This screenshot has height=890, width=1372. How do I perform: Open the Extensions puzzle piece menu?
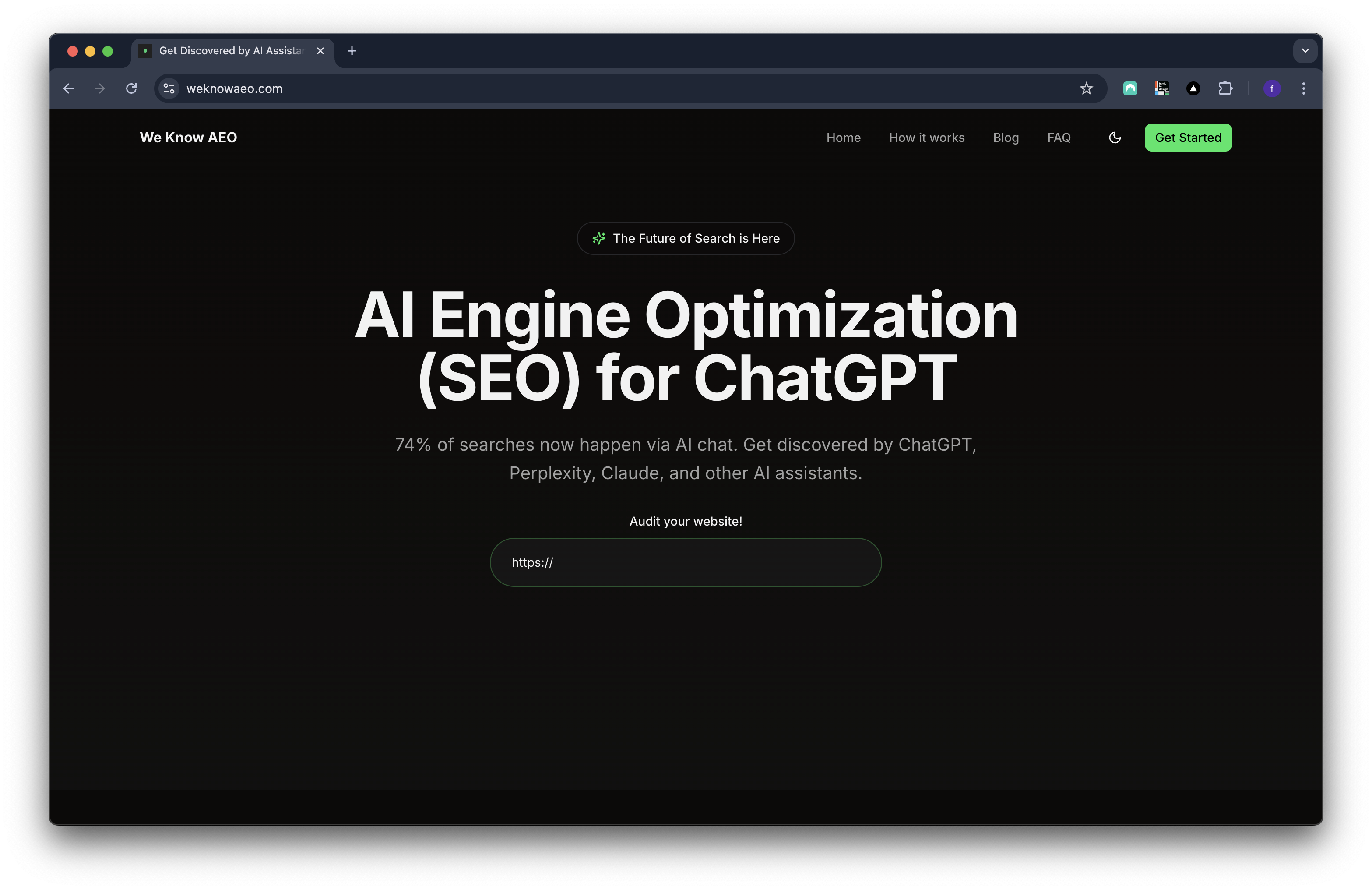(x=1225, y=89)
